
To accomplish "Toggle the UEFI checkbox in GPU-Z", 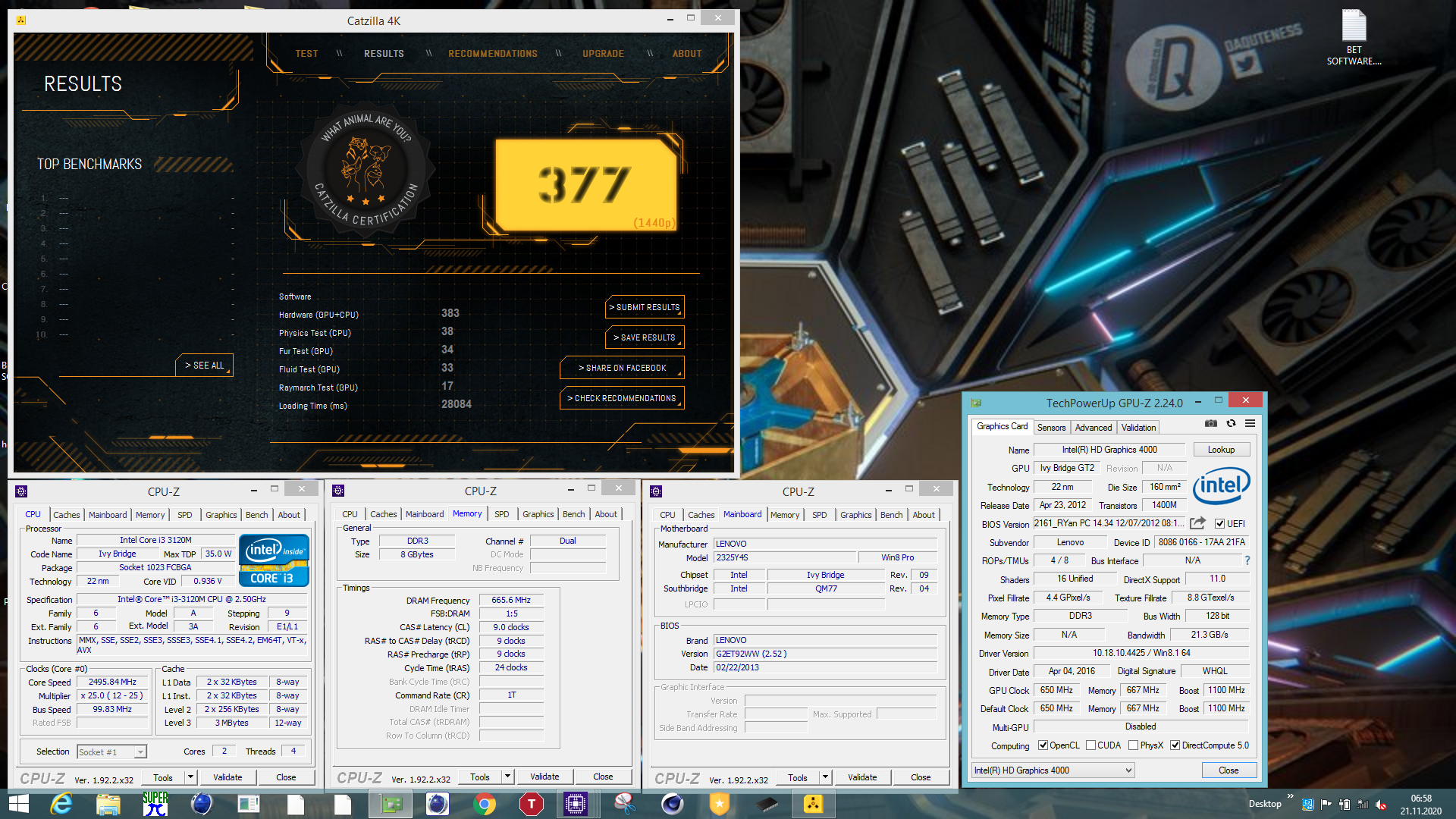I will click(x=1219, y=524).
